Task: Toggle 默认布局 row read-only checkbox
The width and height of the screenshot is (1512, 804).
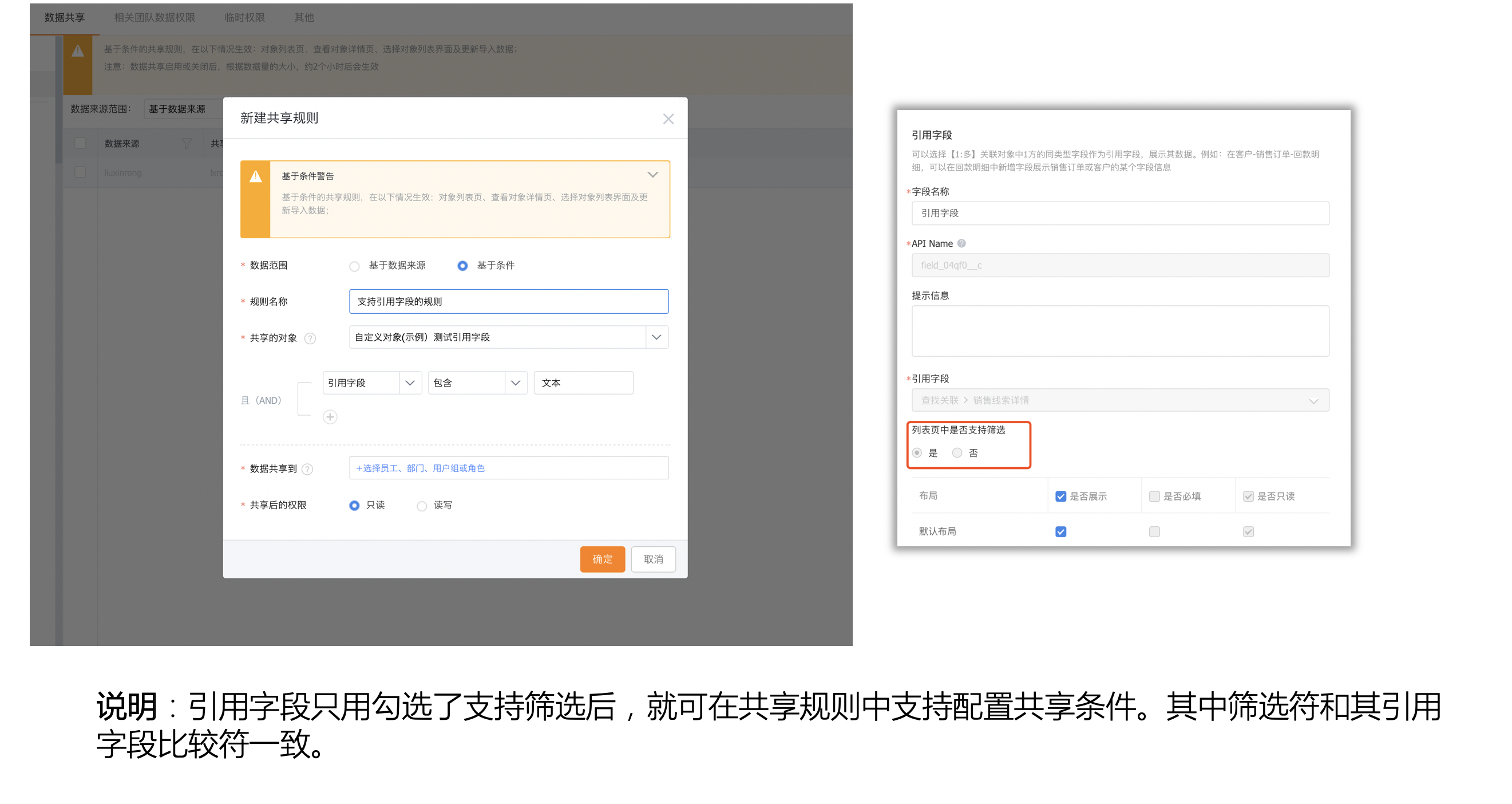Action: [1248, 532]
